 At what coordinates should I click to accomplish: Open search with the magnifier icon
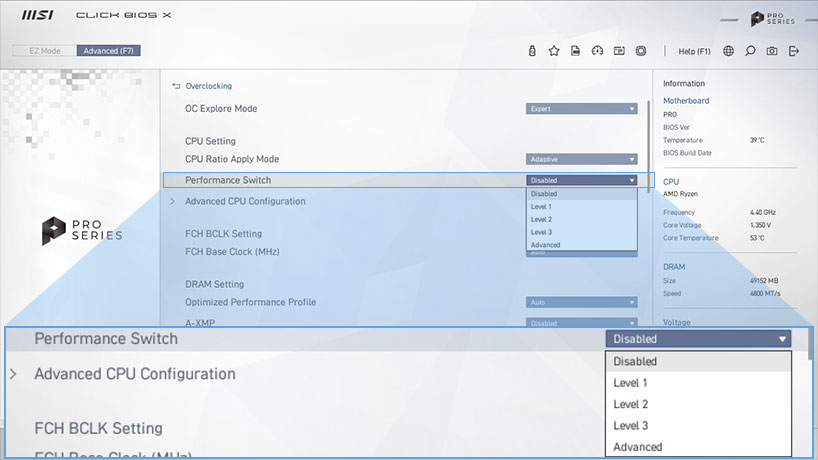click(750, 51)
